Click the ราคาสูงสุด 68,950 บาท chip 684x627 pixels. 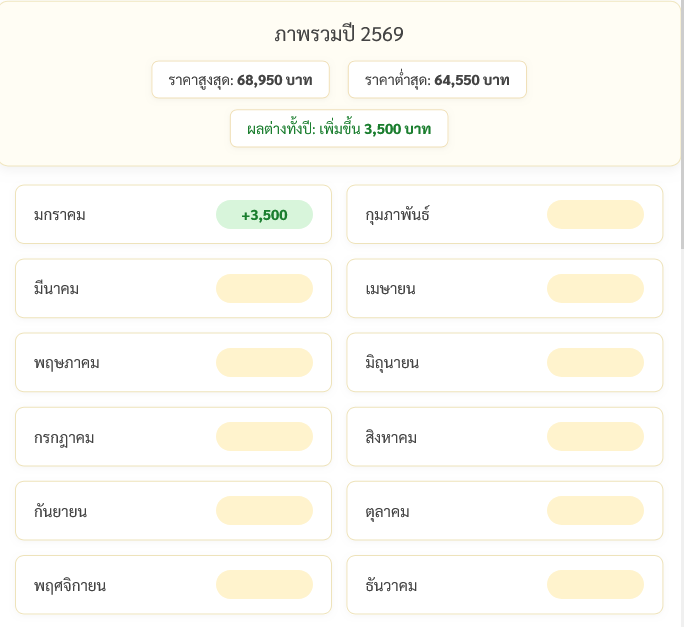(240, 80)
